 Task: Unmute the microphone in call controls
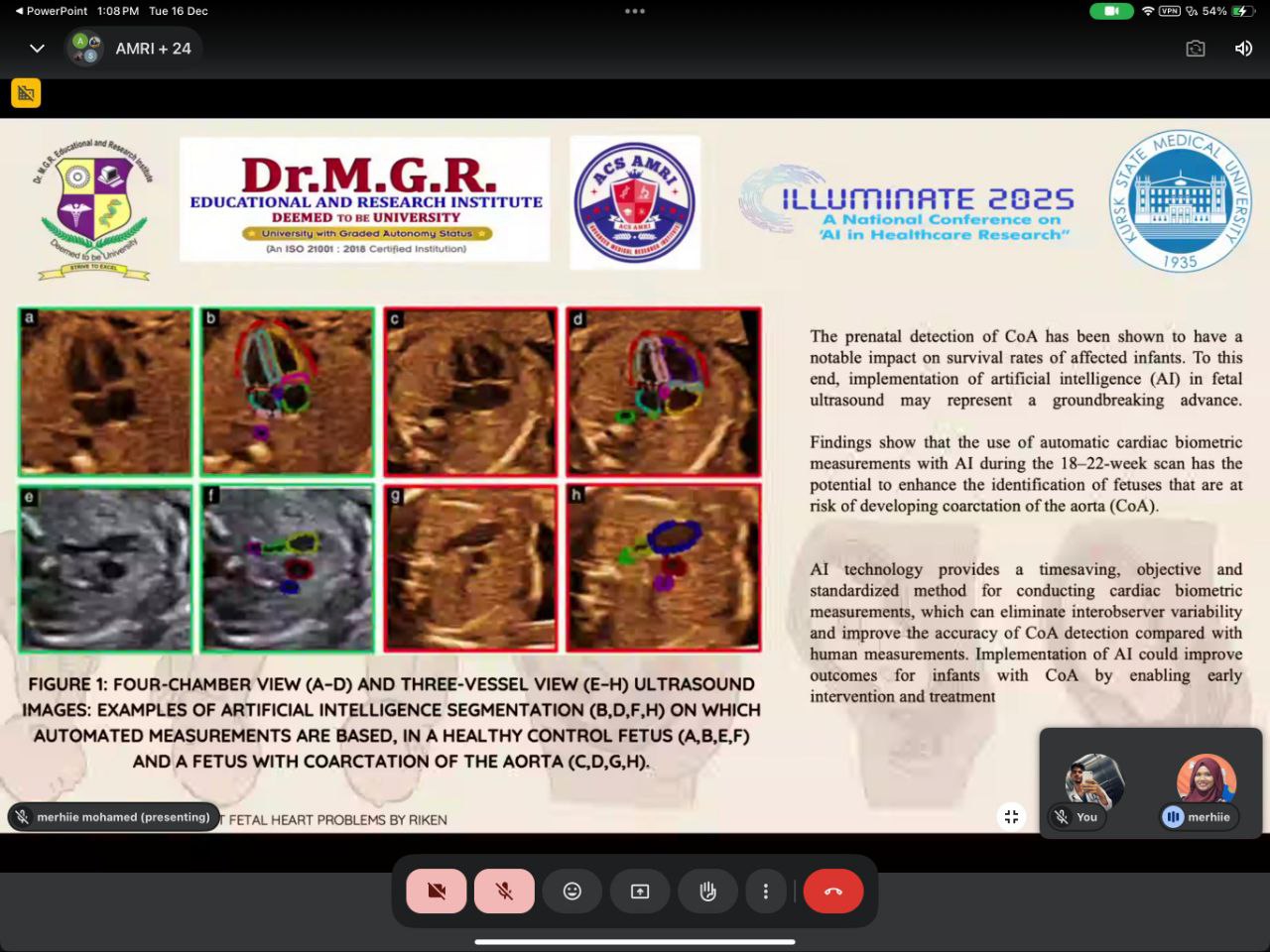tap(504, 891)
